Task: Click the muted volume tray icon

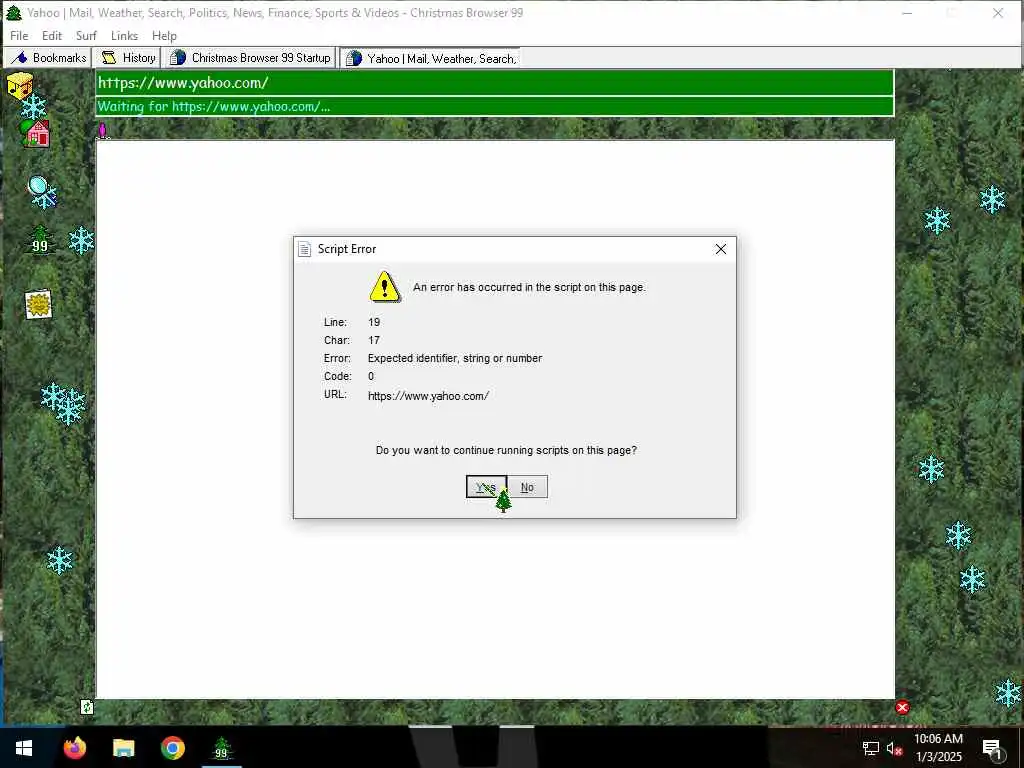Action: (895, 748)
